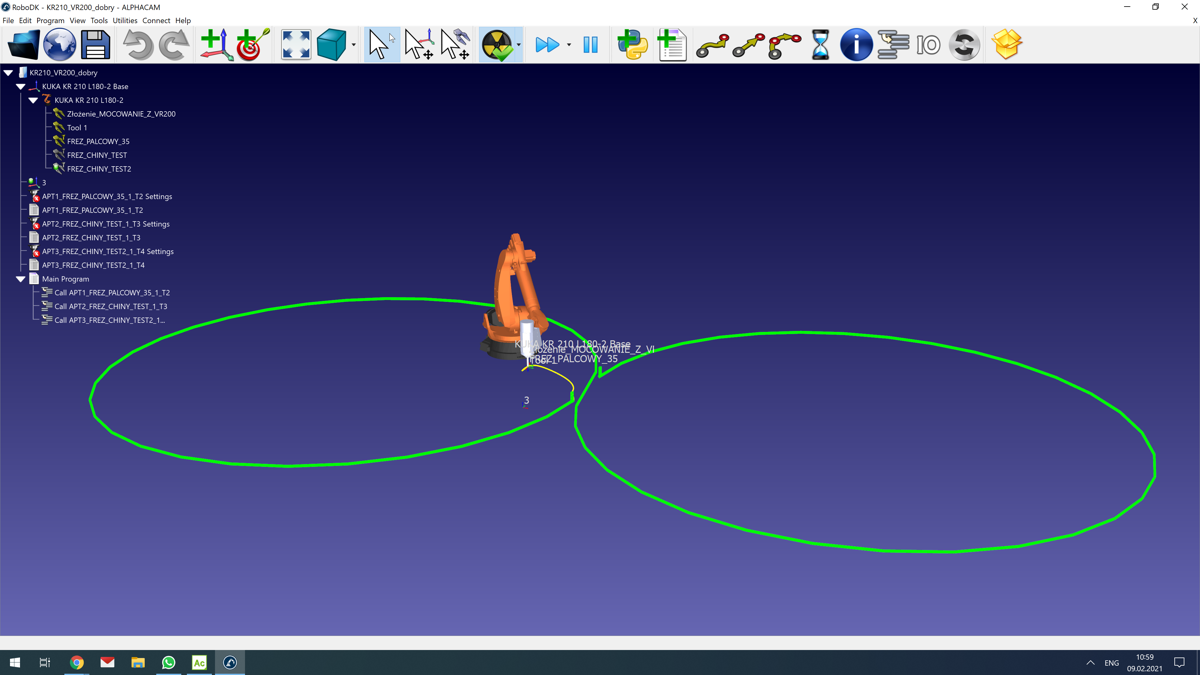Open the Help menu
This screenshot has height=675, width=1200.
[x=183, y=20]
